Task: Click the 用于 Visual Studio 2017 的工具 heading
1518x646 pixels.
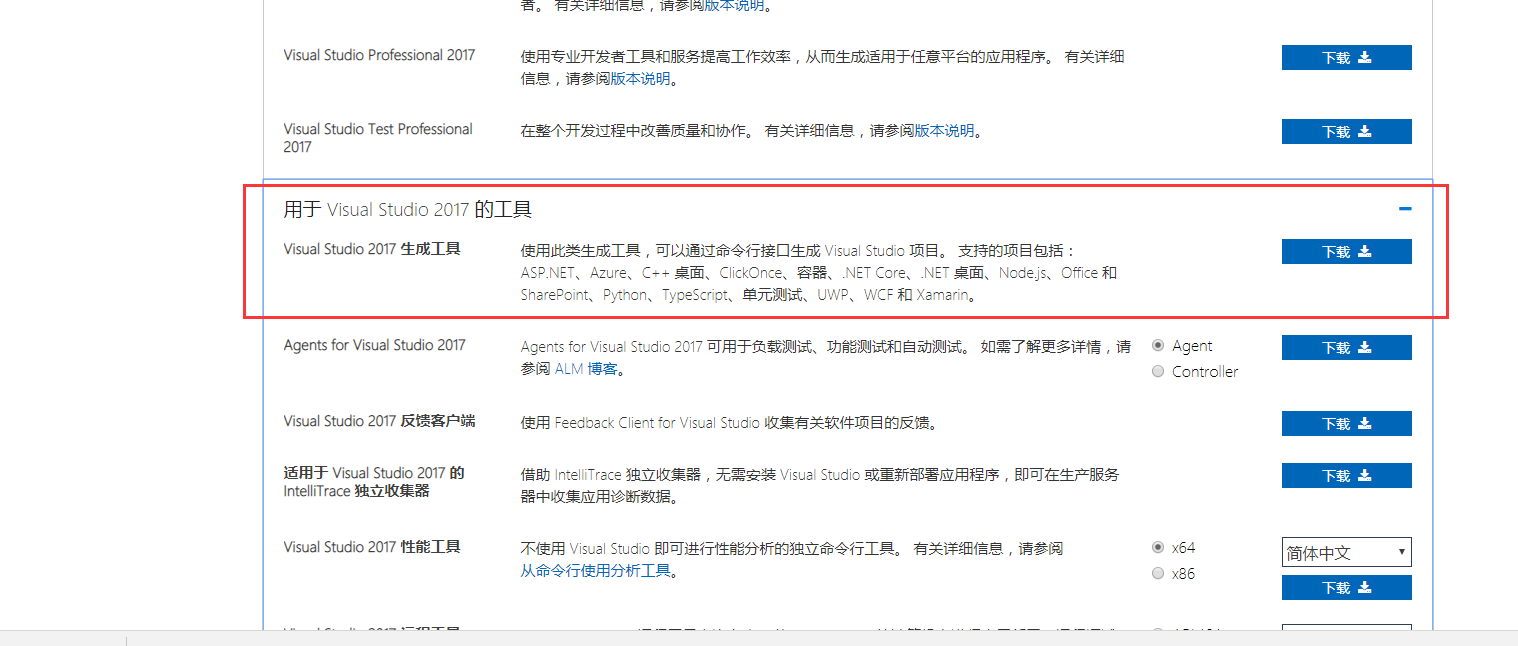Action: [408, 209]
